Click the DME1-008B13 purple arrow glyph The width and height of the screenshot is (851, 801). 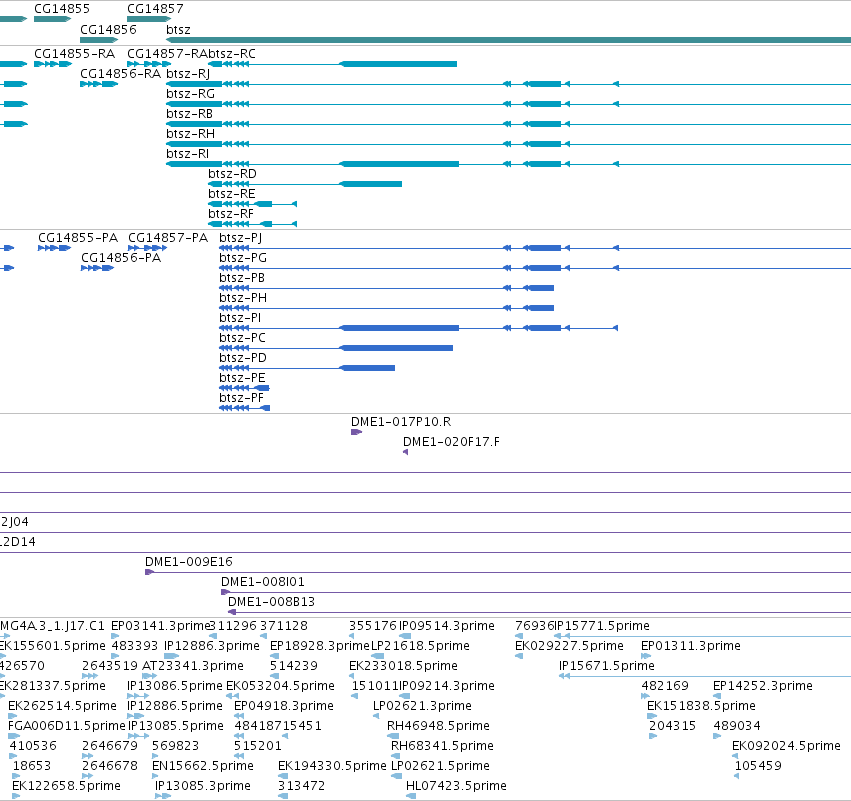point(232,612)
